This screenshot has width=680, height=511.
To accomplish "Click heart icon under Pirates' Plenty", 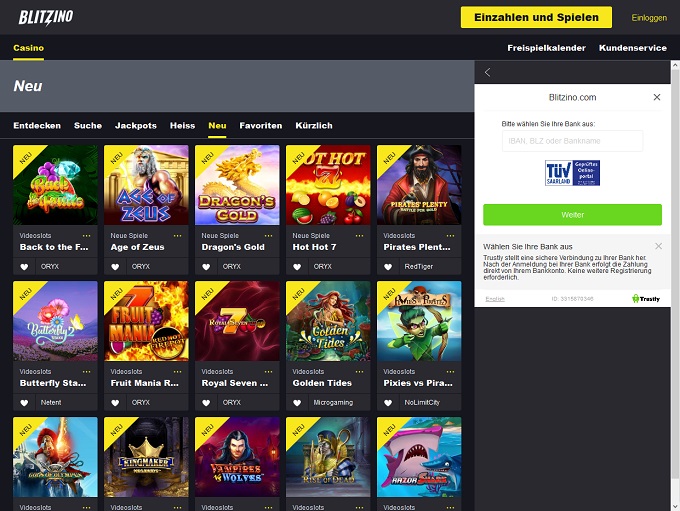I will pos(388,267).
